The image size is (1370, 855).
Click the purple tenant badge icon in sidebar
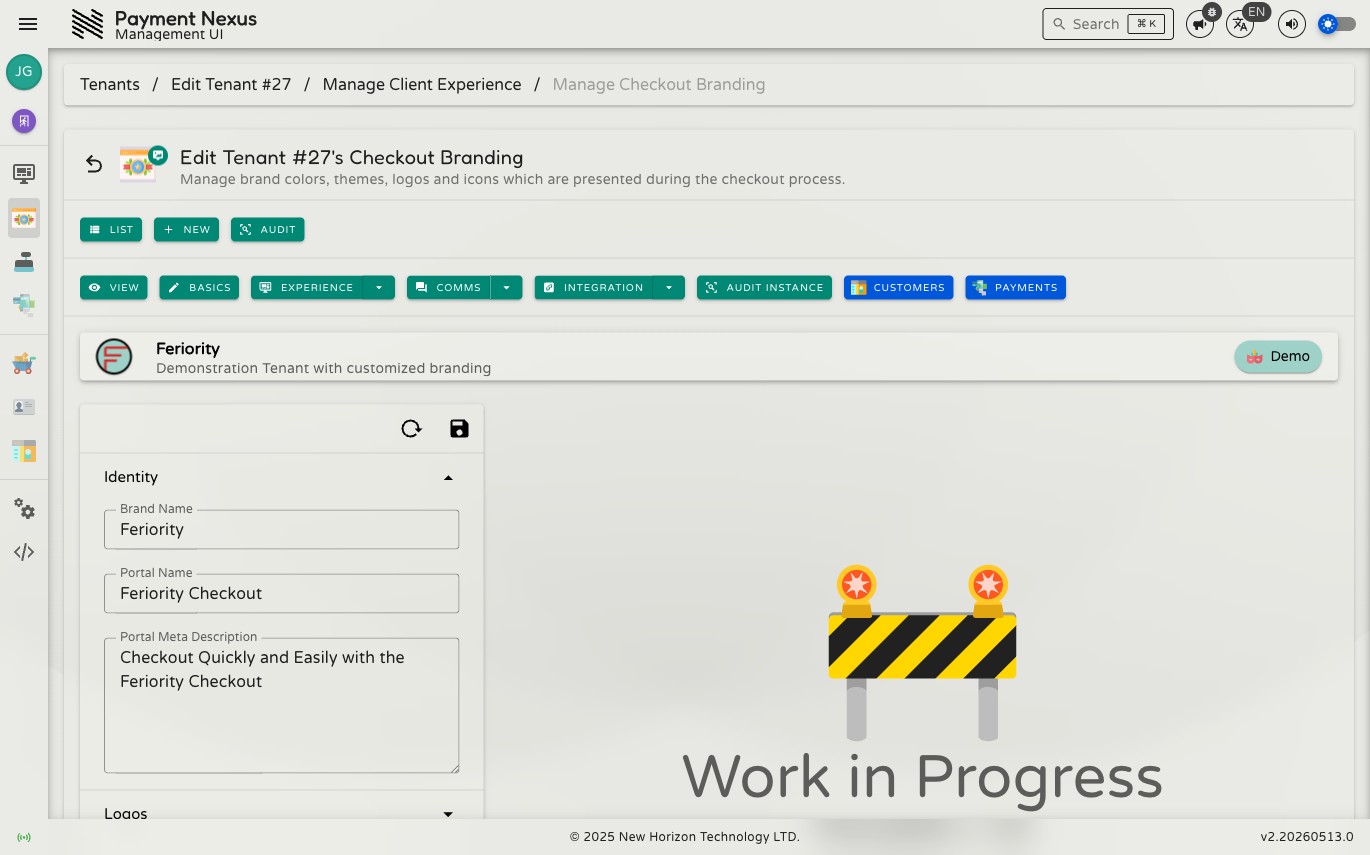tap(24, 121)
